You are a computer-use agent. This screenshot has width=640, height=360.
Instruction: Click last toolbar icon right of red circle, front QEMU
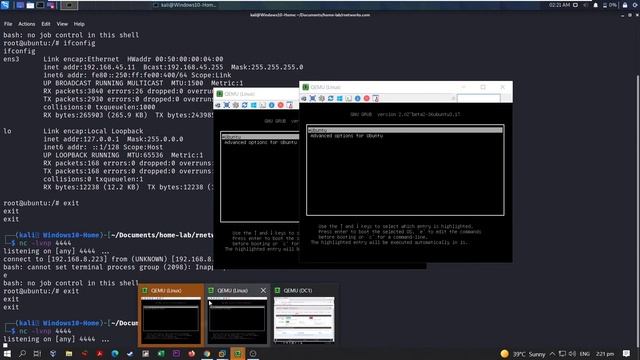[376, 98]
